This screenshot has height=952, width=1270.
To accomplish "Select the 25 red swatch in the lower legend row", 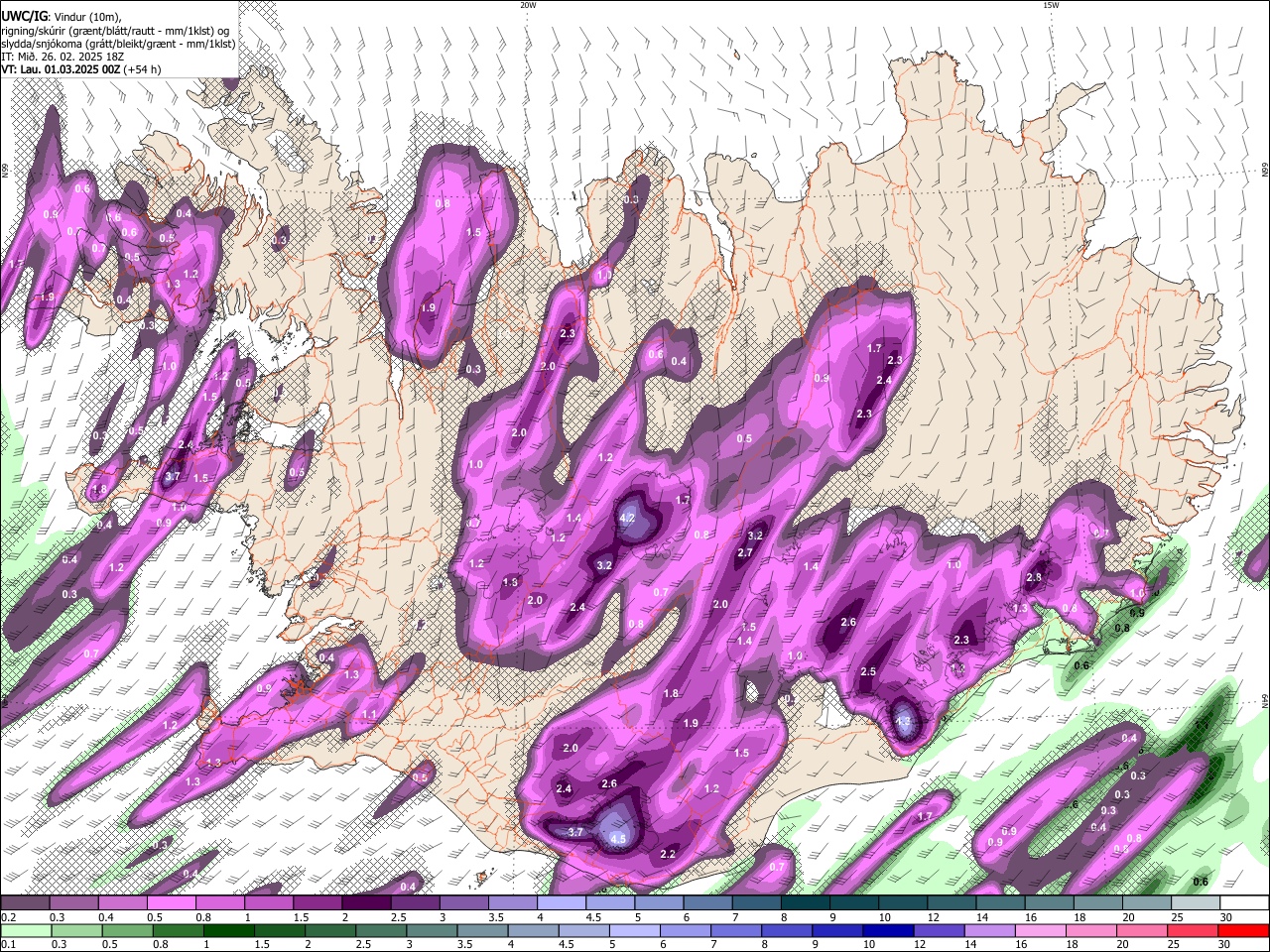I will (x=1194, y=930).
